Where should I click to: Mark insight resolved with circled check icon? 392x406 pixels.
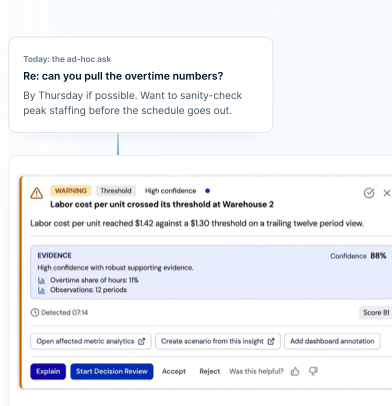(x=369, y=193)
